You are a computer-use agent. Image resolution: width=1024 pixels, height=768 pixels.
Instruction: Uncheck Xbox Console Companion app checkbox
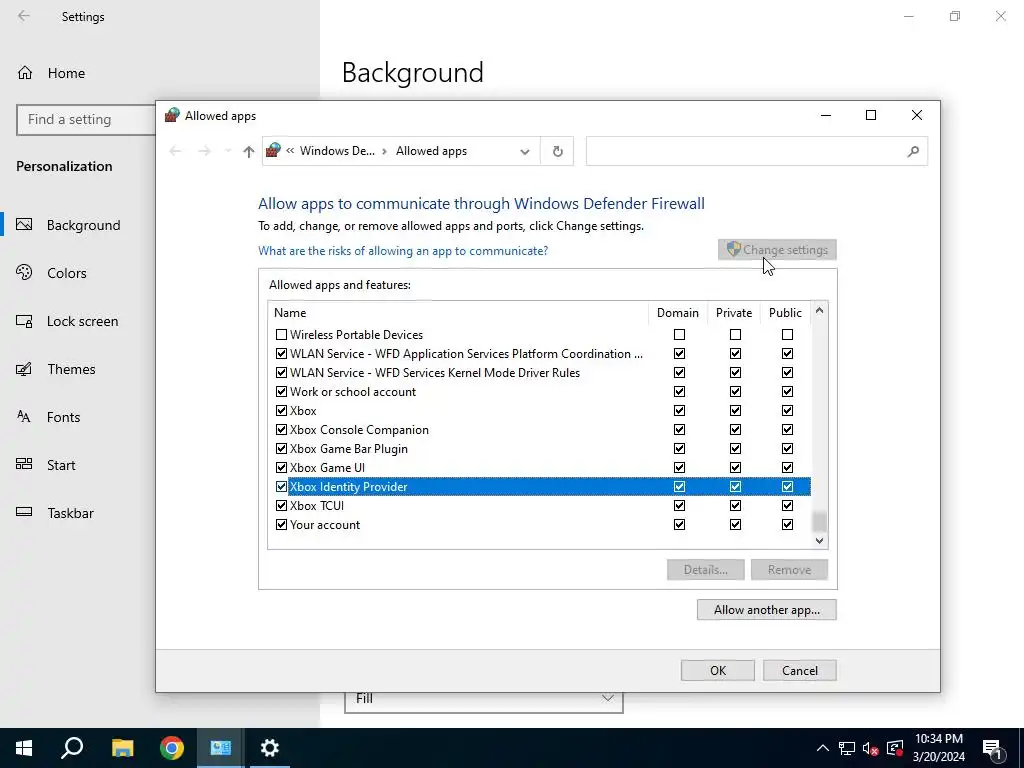coord(281,430)
